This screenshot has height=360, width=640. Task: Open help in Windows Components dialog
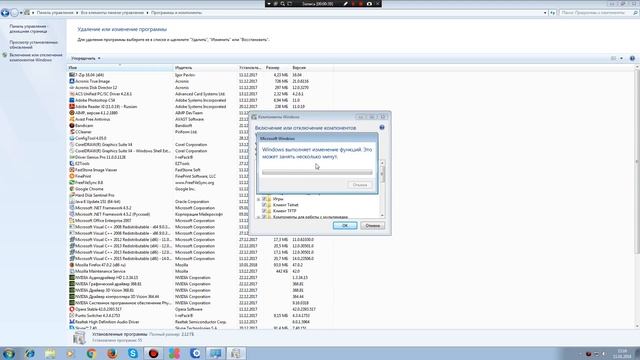(382, 127)
